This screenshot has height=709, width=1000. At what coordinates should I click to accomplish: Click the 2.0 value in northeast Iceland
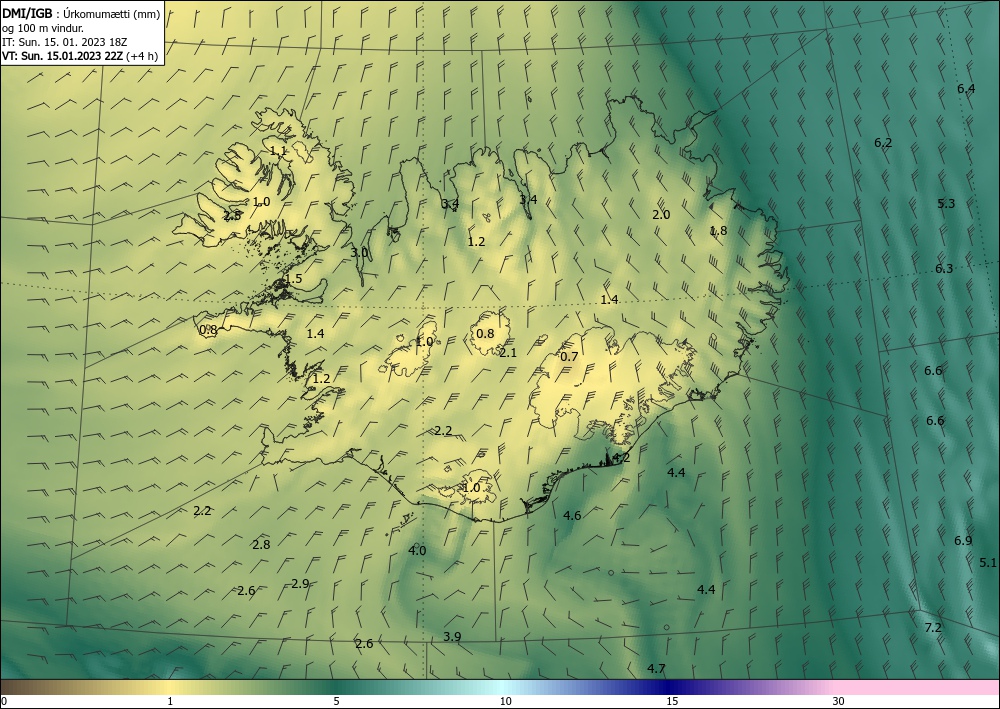point(661,214)
